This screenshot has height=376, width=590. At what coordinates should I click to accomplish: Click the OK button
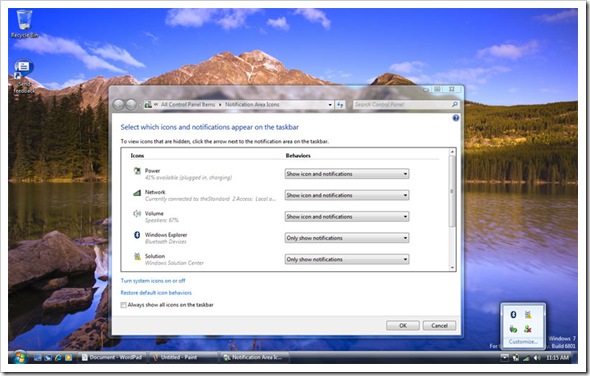[403, 326]
